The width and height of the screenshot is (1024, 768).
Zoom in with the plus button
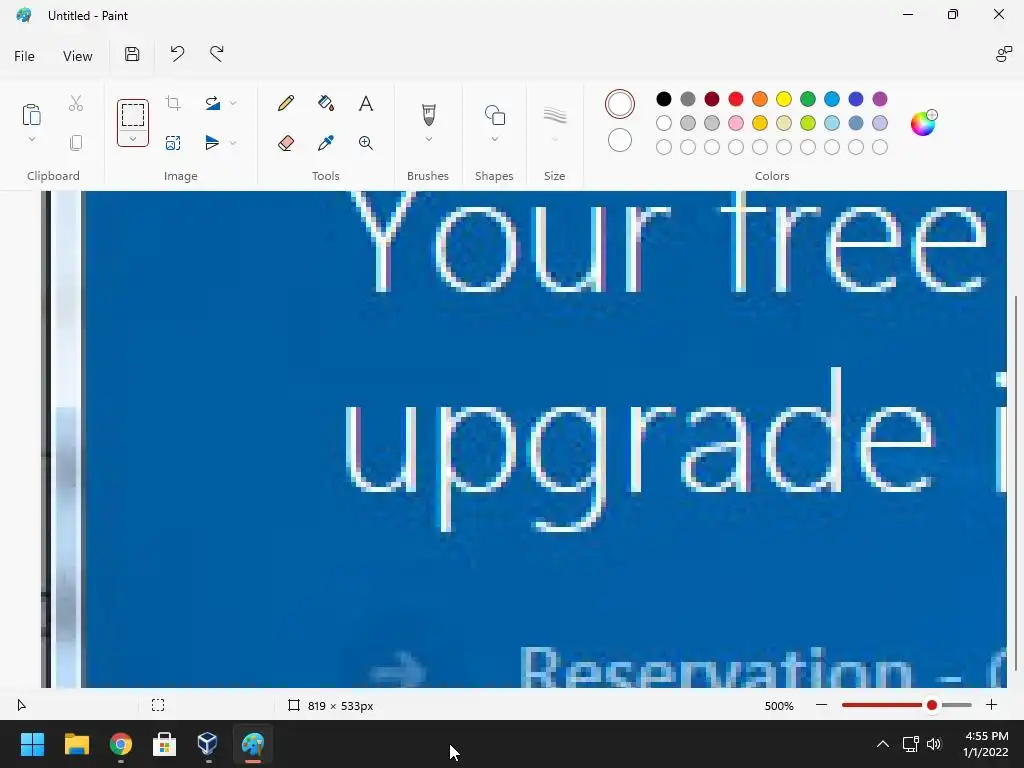(991, 705)
